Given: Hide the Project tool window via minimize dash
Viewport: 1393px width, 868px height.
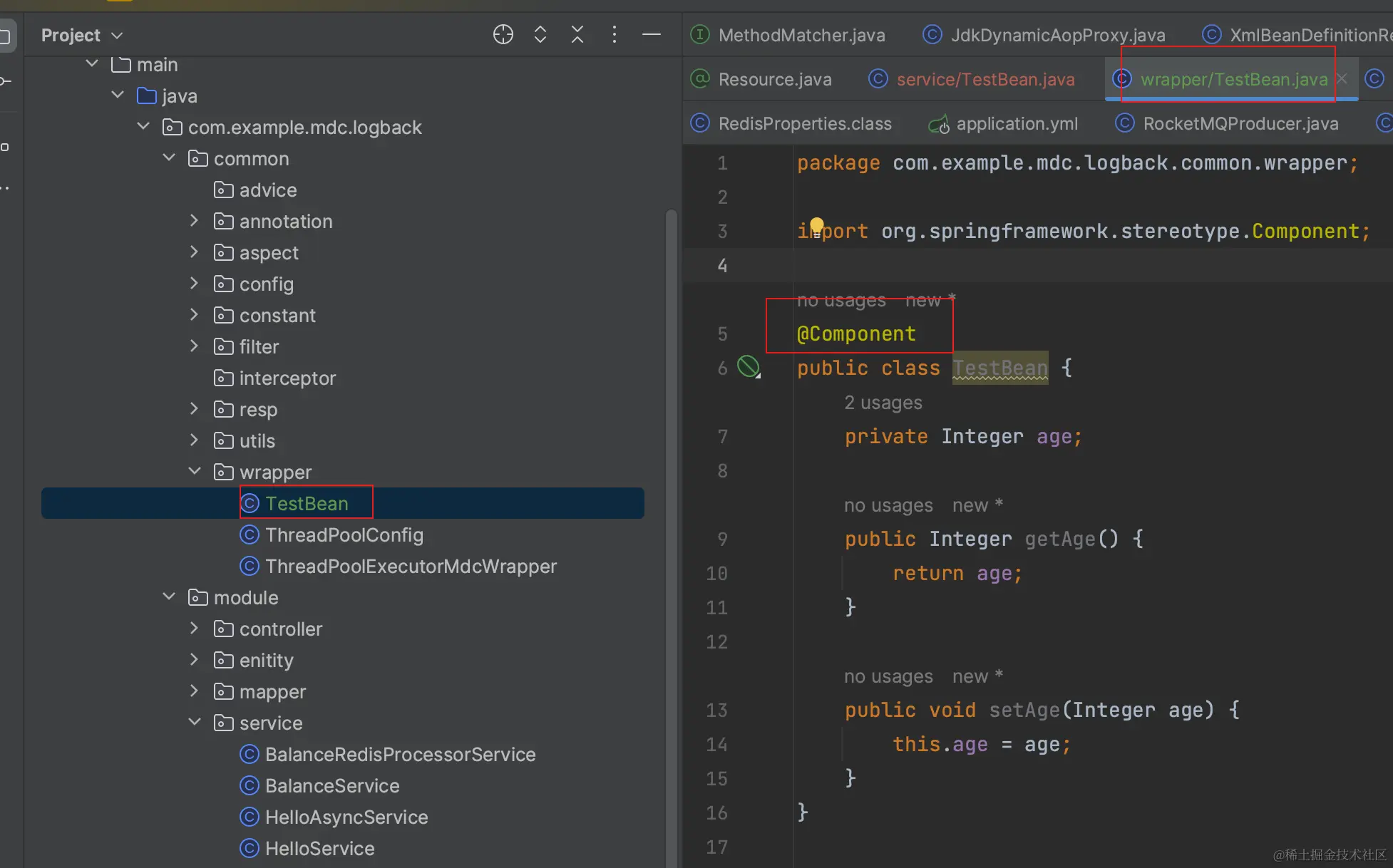Looking at the screenshot, I should tap(652, 34).
